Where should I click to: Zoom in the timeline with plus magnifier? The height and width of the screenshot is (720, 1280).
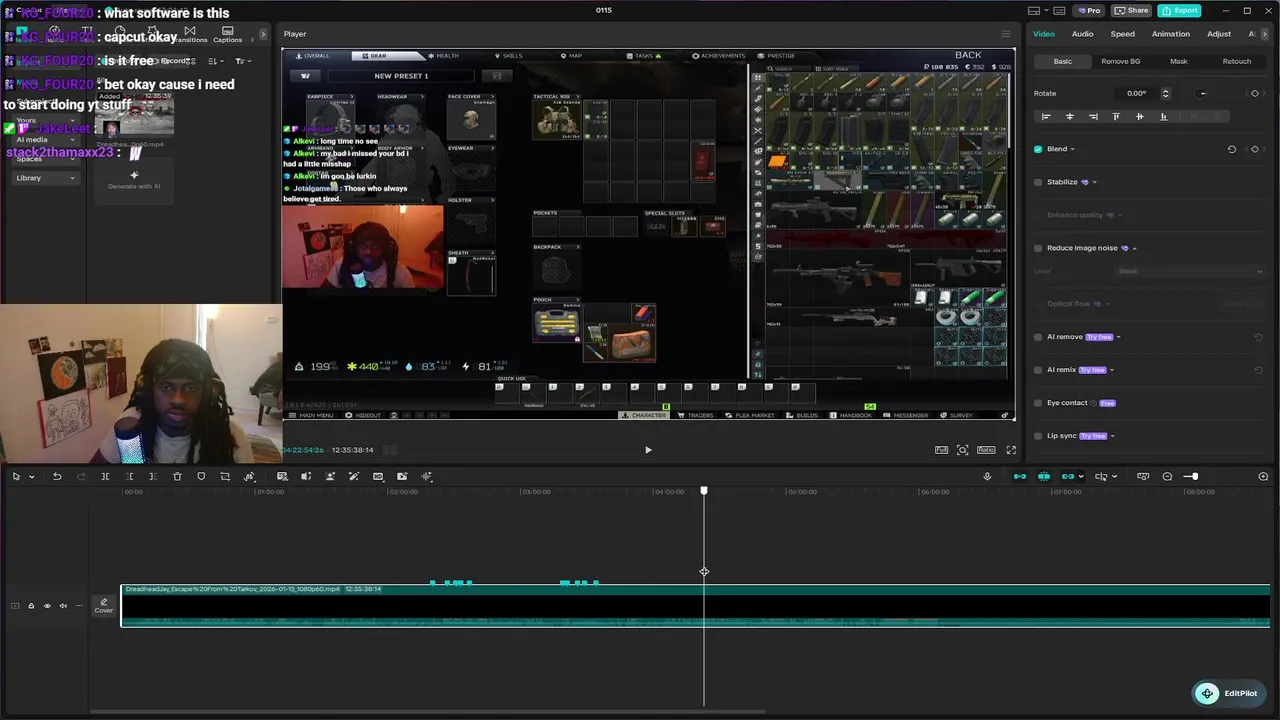point(1263,476)
